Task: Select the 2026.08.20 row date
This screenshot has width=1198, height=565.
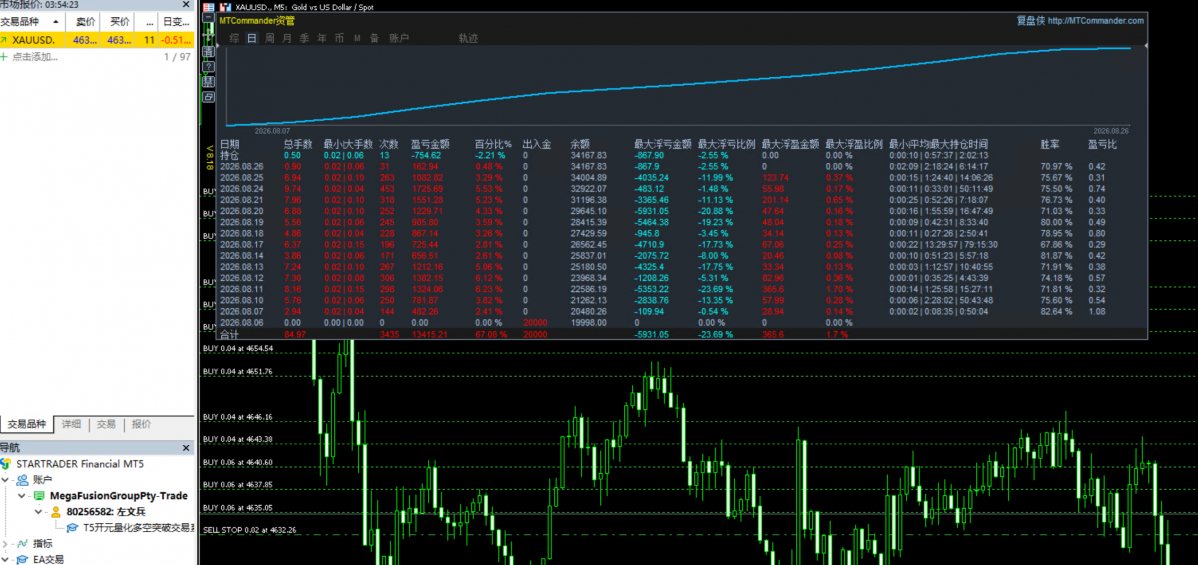Action: pos(241,211)
